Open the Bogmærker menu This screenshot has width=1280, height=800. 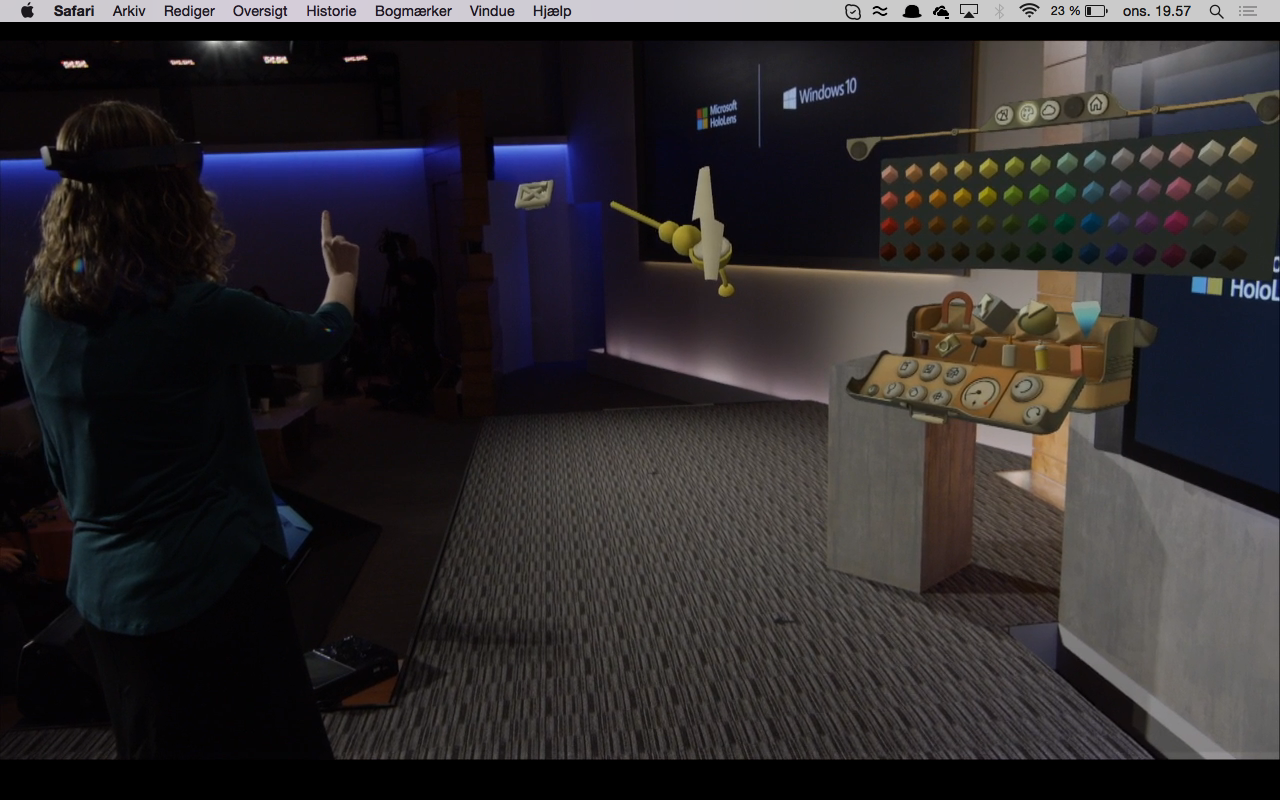click(413, 11)
